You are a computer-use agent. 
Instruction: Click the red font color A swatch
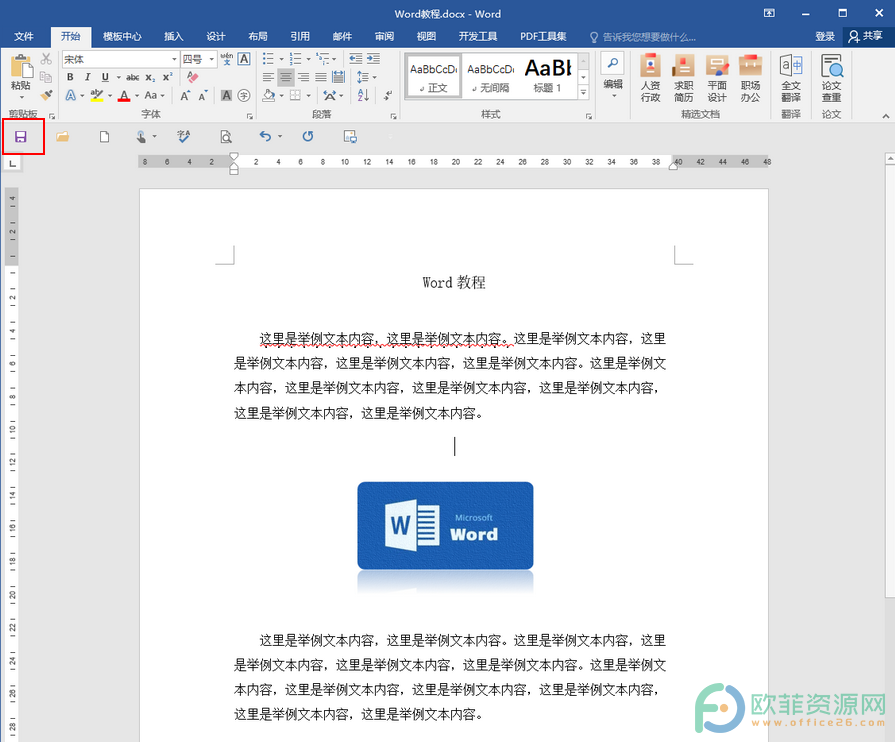coord(124,95)
